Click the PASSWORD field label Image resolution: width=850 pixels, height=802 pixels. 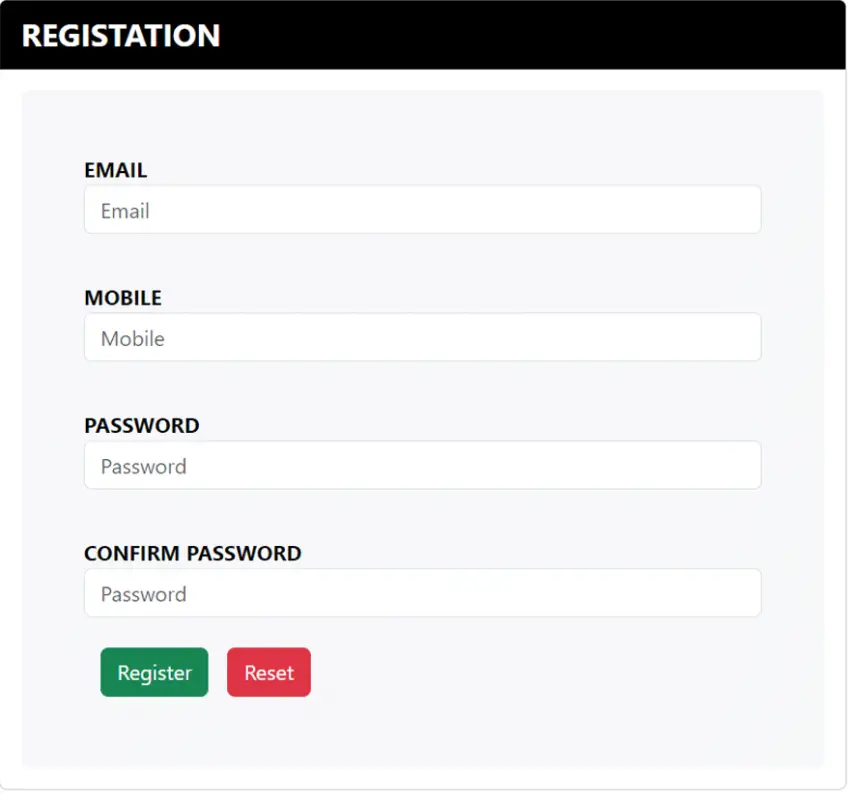[142, 426]
